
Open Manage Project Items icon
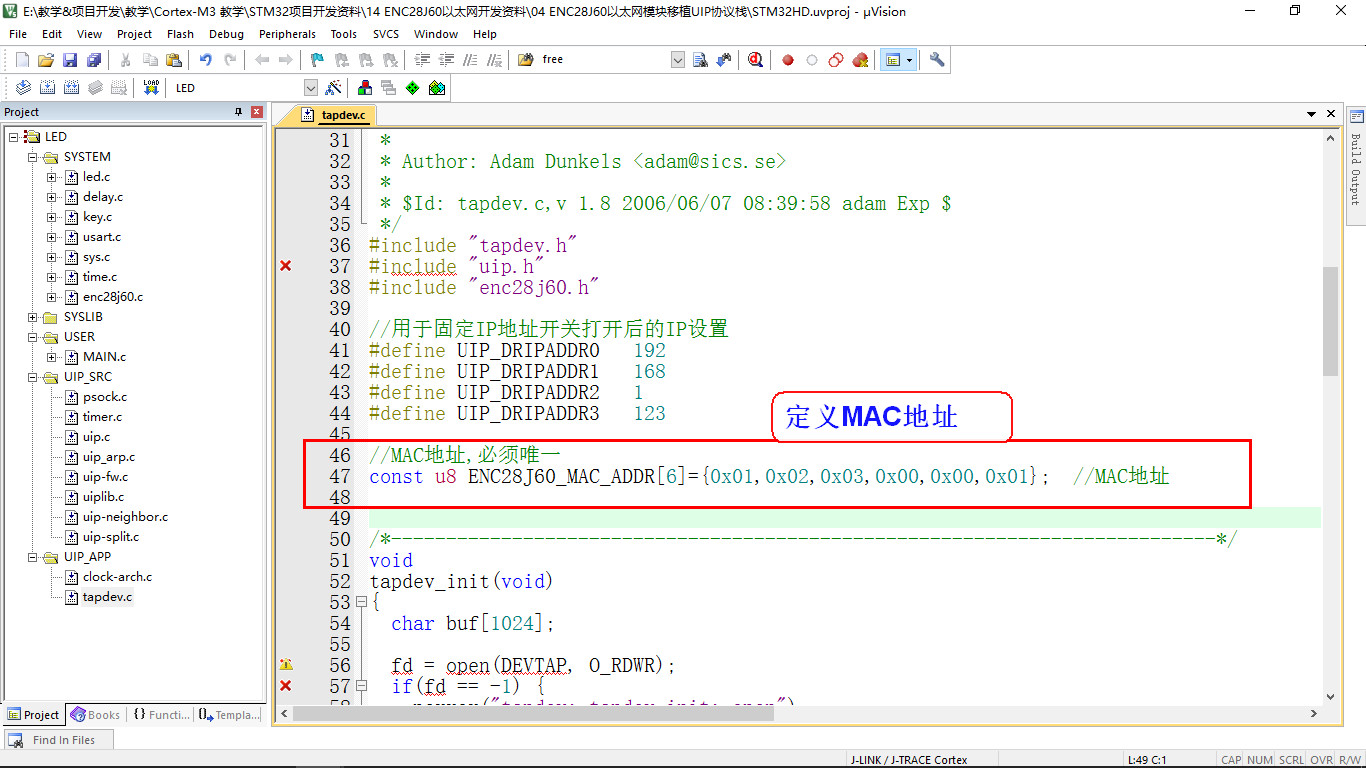pyautogui.click(x=365, y=88)
